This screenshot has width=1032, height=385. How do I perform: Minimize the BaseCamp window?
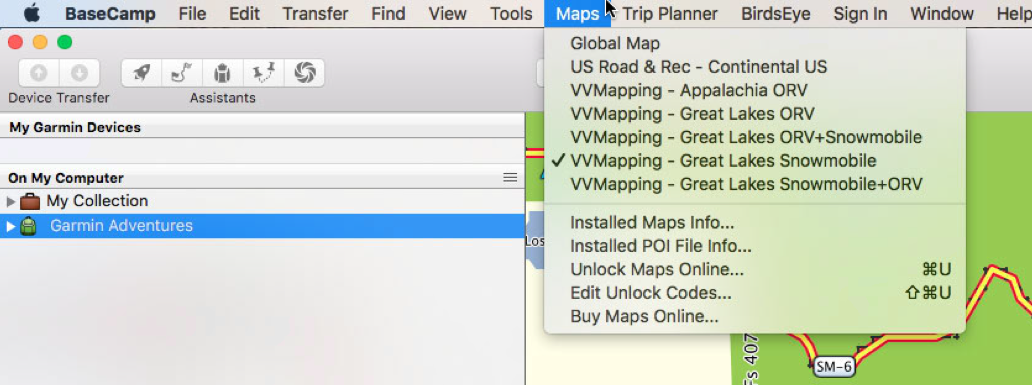point(39,43)
